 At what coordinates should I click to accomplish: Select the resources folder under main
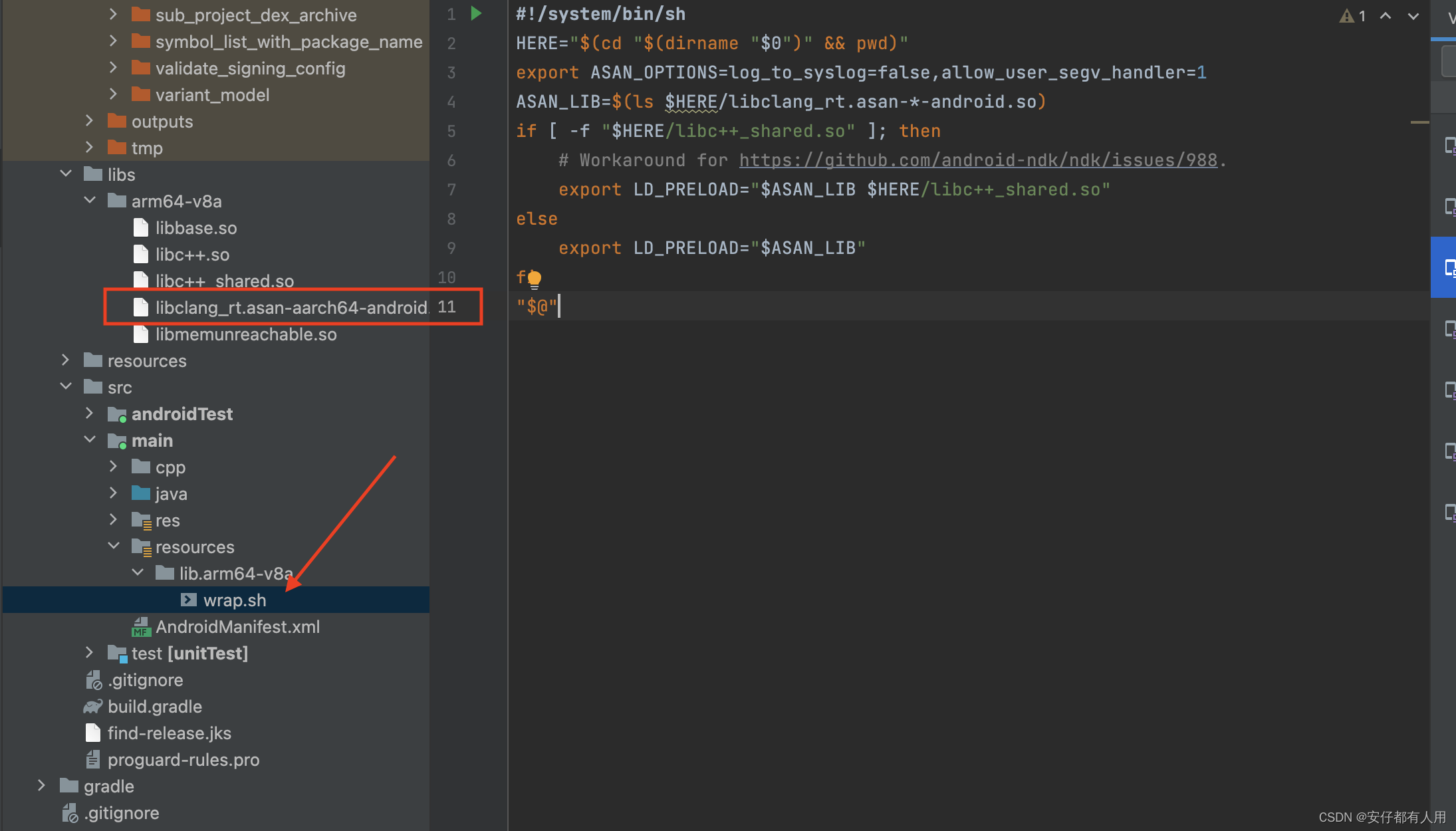point(194,547)
